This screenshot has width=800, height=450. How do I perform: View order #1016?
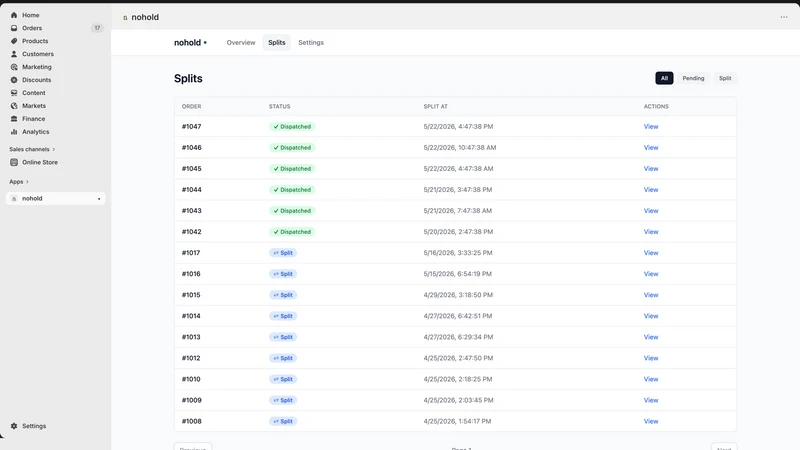(x=651, y=274)
